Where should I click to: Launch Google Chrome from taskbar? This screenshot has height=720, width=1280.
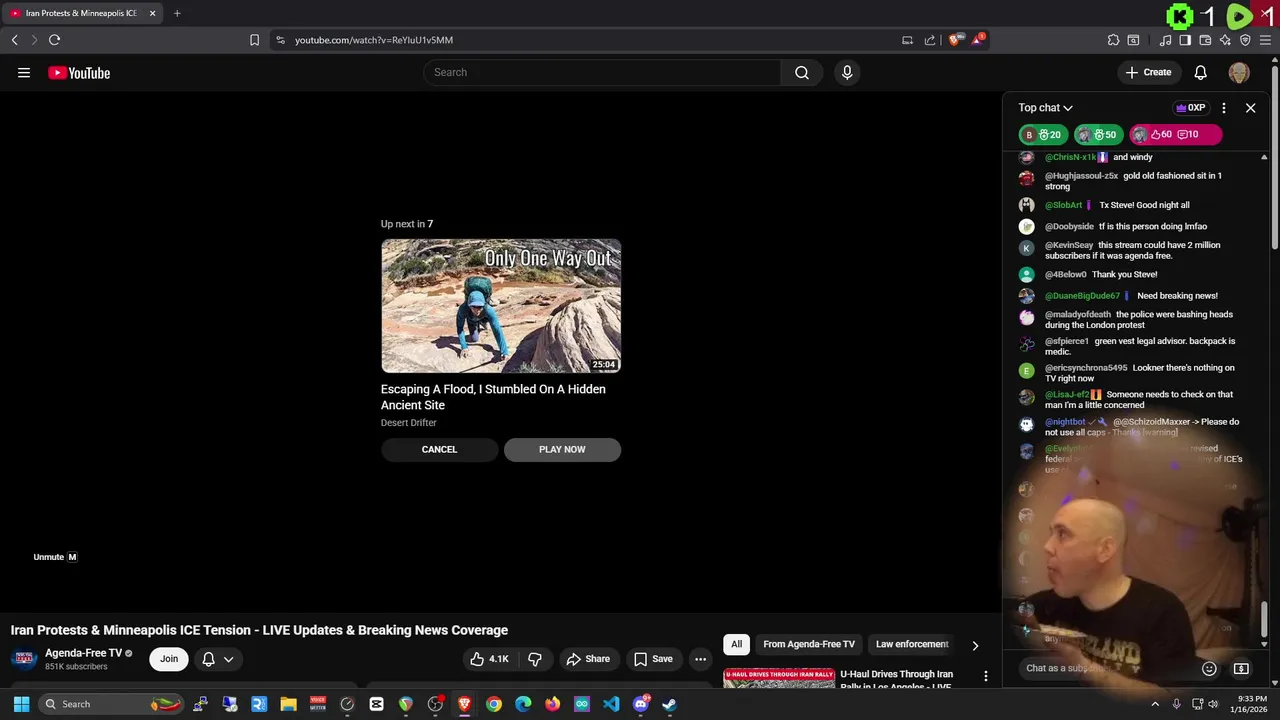click(x=494, y=704)
